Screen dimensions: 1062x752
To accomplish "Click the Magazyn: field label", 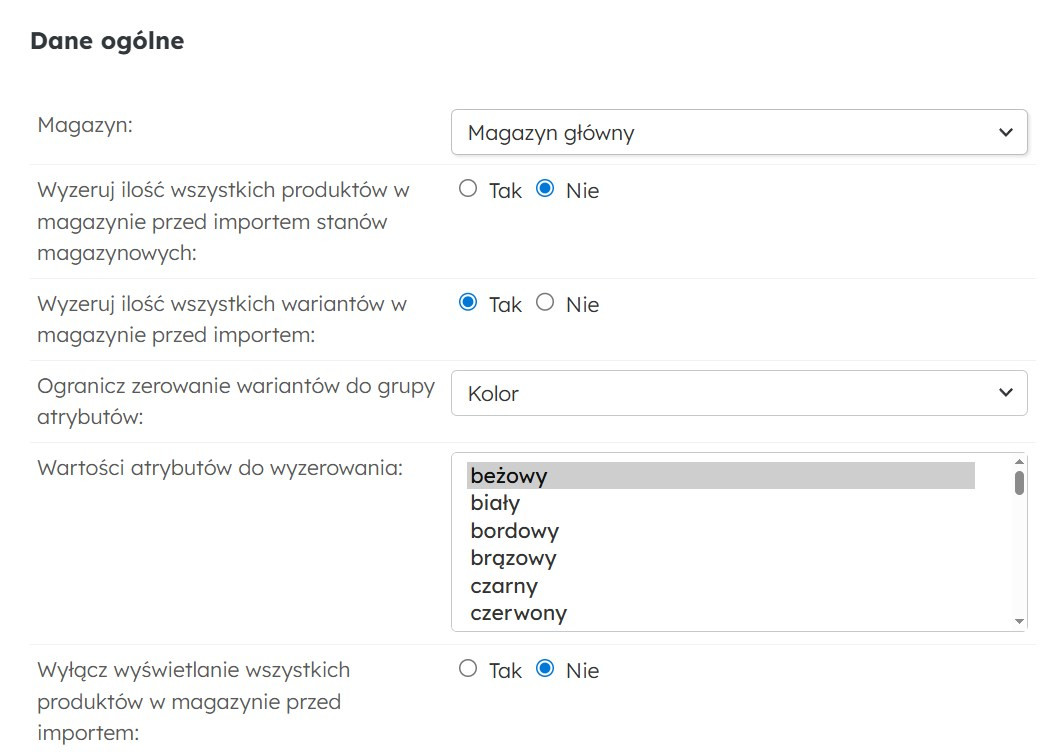I will coord(85,124).
